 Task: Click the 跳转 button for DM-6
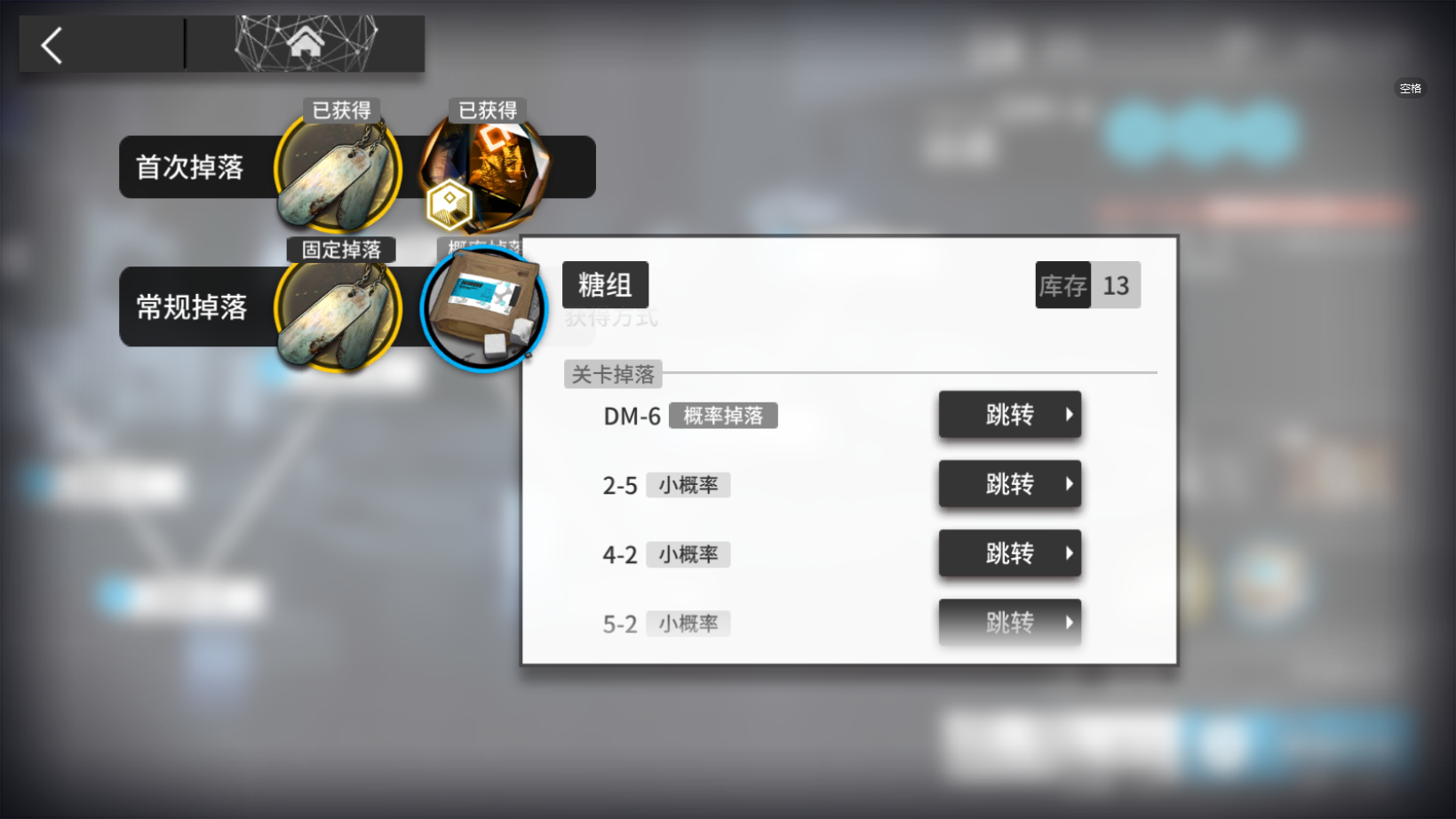tap(1010, 415)
